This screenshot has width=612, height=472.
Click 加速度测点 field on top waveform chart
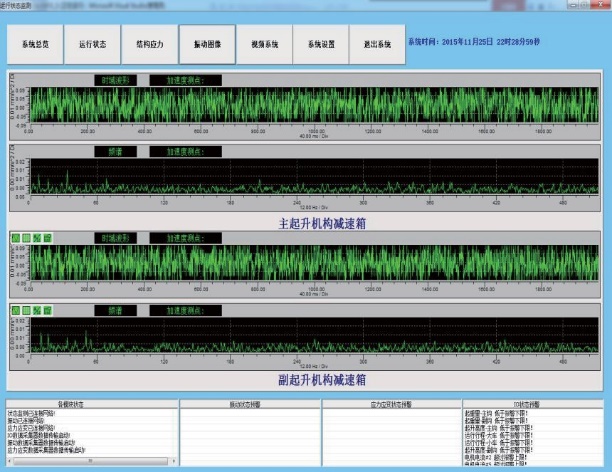[x=185, y=80]
